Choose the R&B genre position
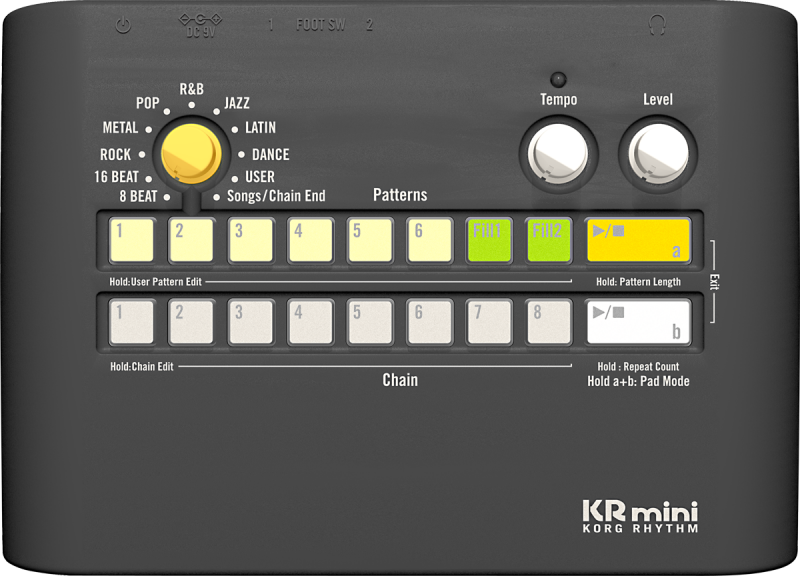 pyautogui.click(x=191, y=89)
